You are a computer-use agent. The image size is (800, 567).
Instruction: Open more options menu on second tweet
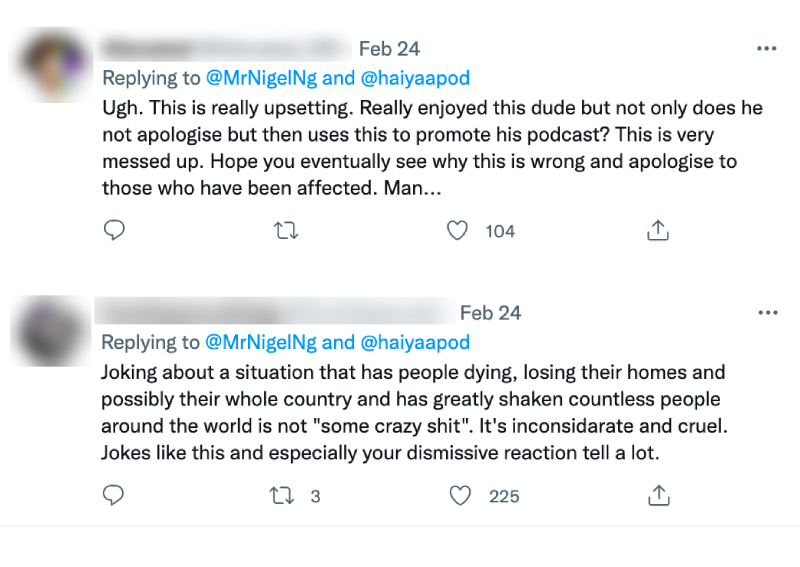[767, 312]
